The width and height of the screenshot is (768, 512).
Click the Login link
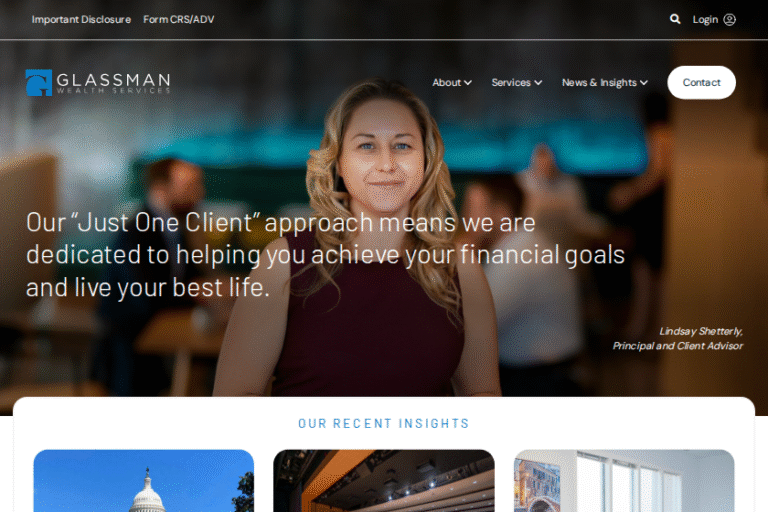(705, 20)
